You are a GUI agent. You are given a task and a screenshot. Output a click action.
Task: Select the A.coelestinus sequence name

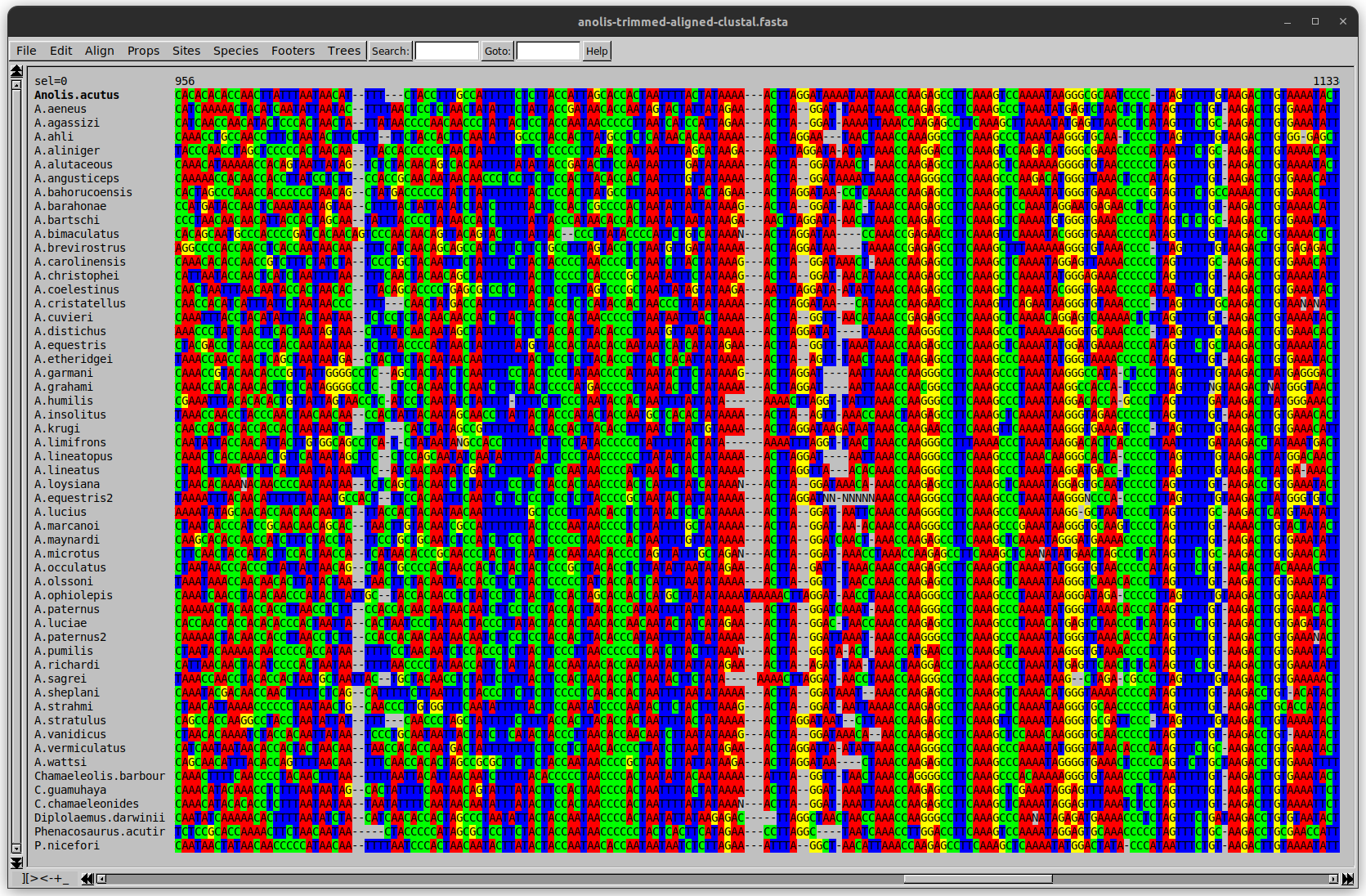pos(77,289)
